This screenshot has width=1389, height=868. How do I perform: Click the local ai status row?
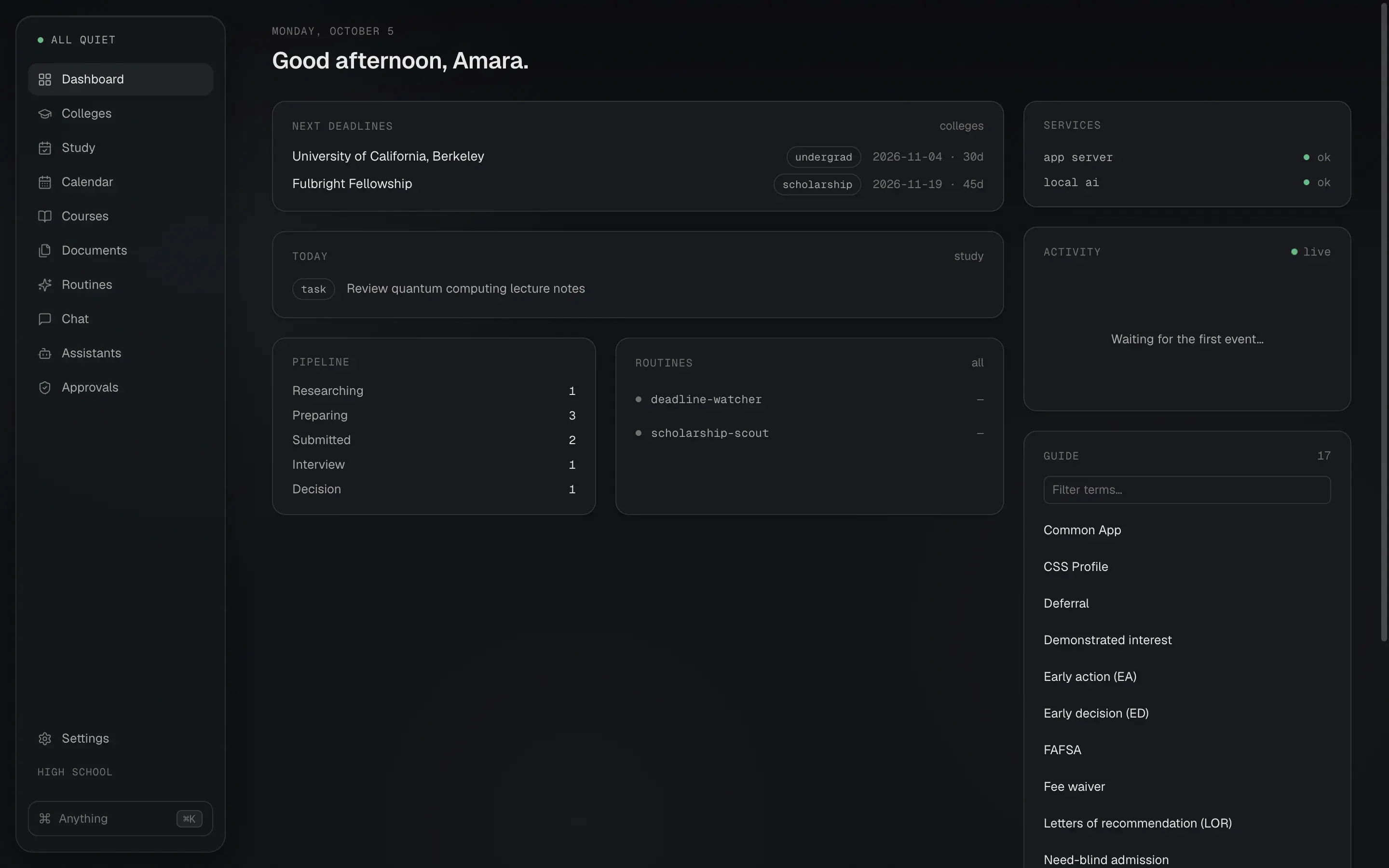(1186, 183)
